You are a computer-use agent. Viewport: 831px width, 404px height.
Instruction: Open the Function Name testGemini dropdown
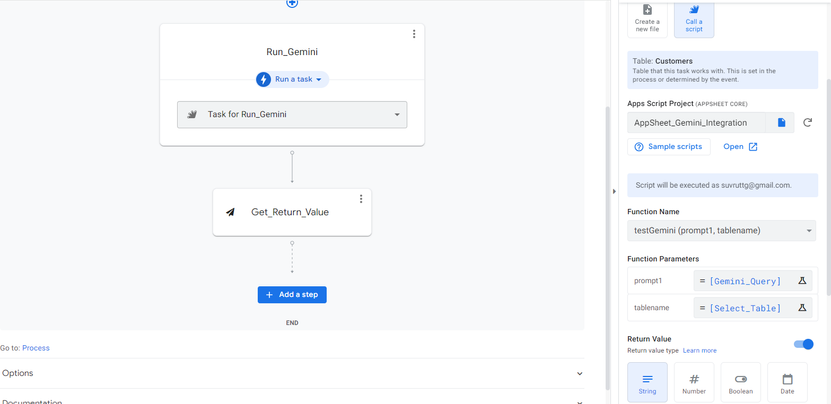point(721,231)
